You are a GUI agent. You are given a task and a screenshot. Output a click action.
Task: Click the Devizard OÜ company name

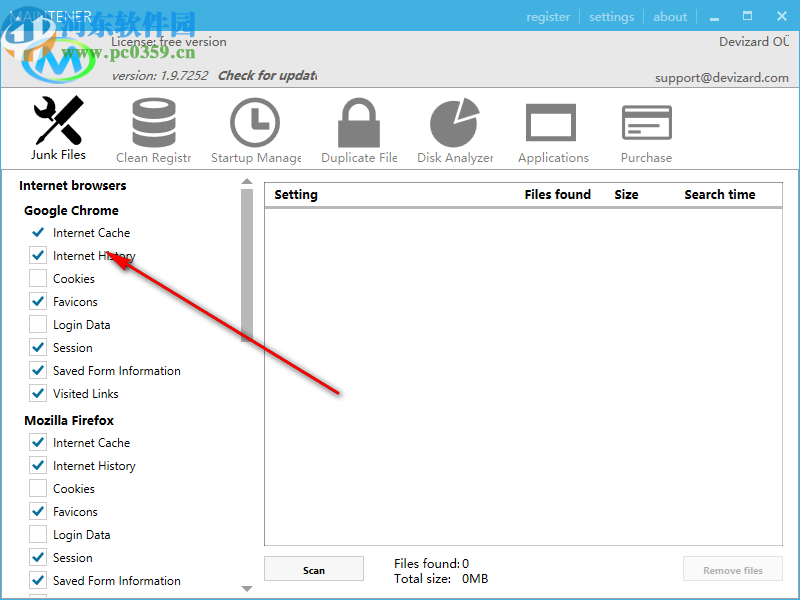[x=754, y=41]
